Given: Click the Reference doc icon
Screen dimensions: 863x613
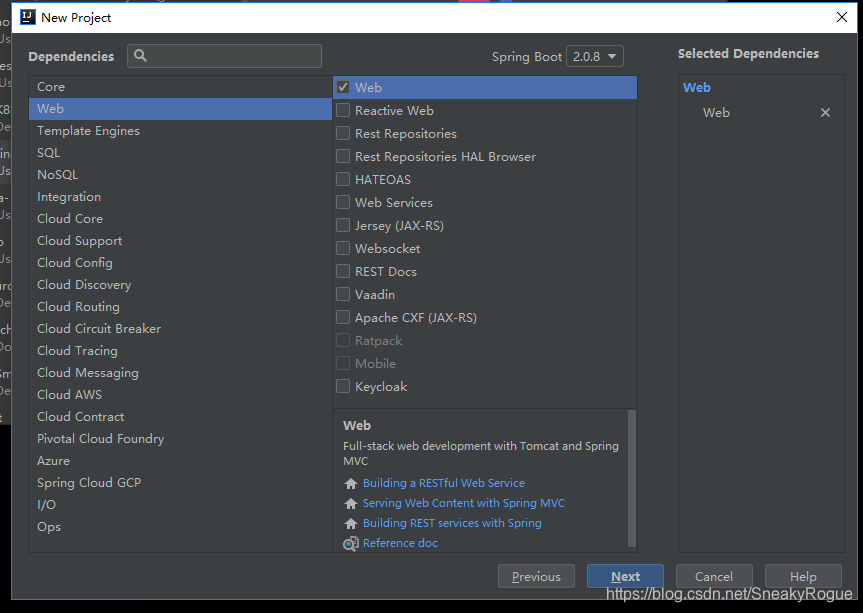Looking at the screenshot, I should coord(351,544).
